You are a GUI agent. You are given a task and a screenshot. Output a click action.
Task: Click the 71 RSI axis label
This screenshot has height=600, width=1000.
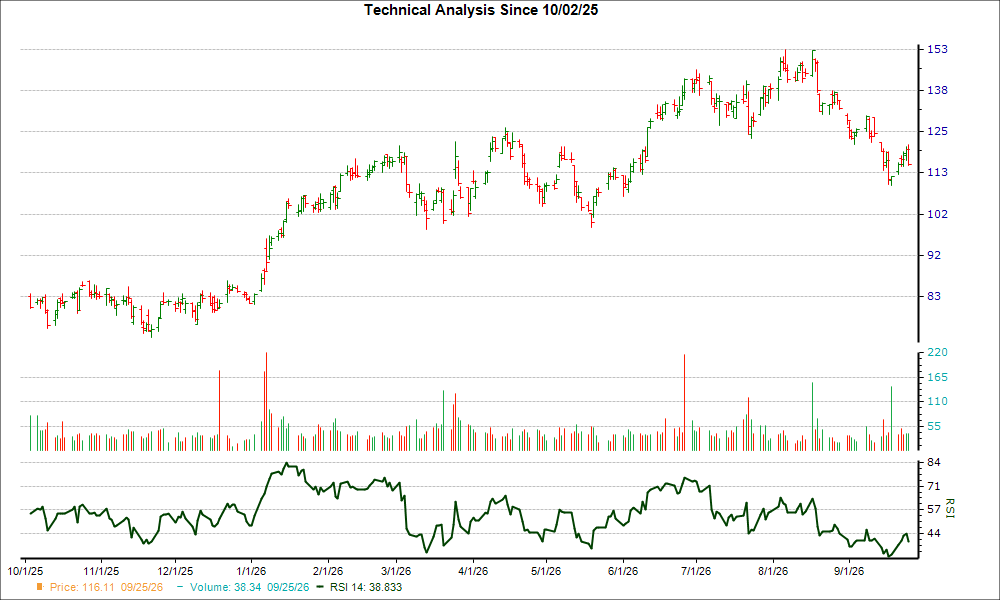tap(934, 487)
